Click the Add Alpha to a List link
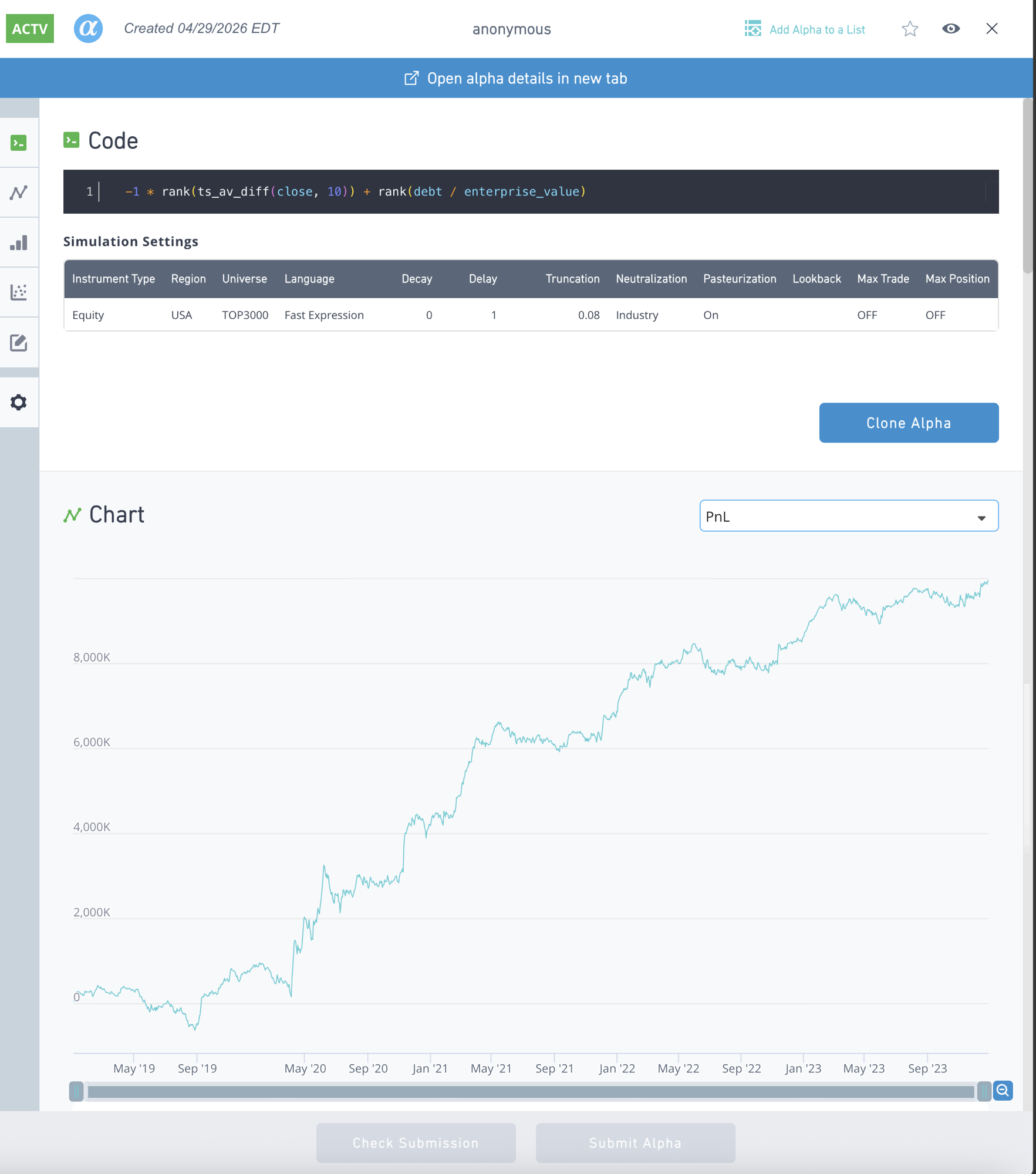Viewport: 1036px width, 1174px height. coord(817,29)
